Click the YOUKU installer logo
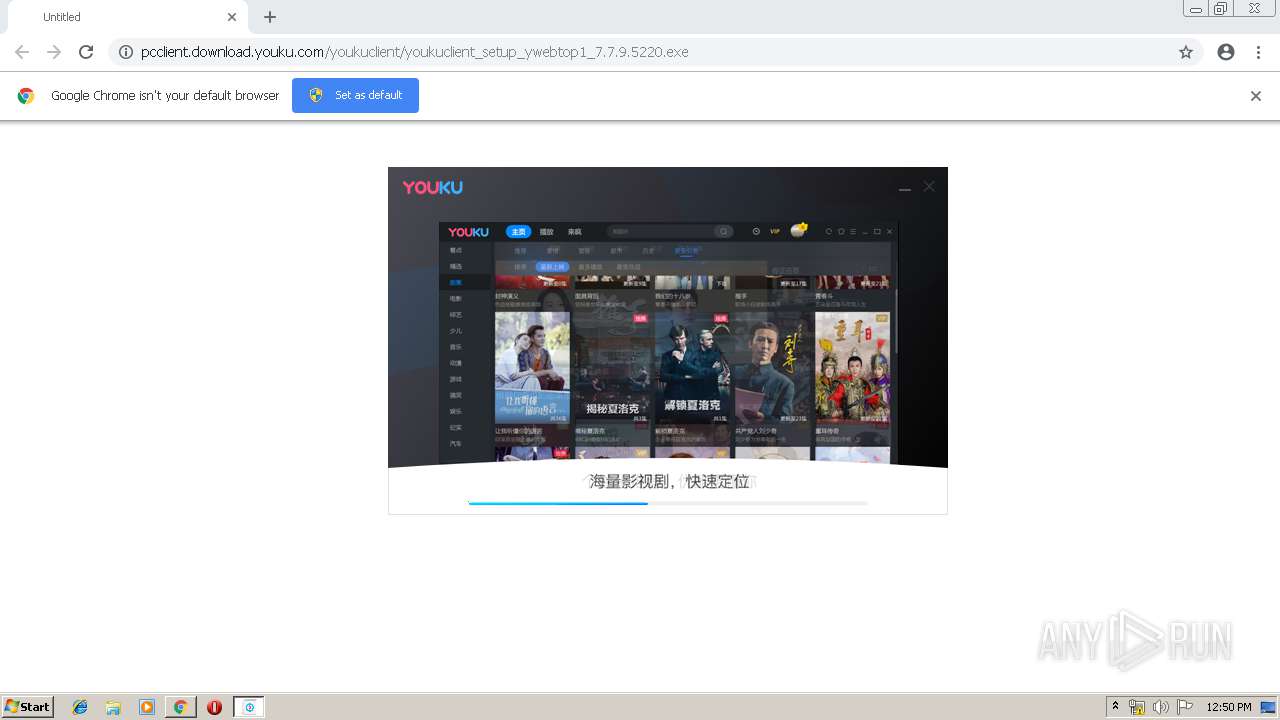 click(433, 187)
